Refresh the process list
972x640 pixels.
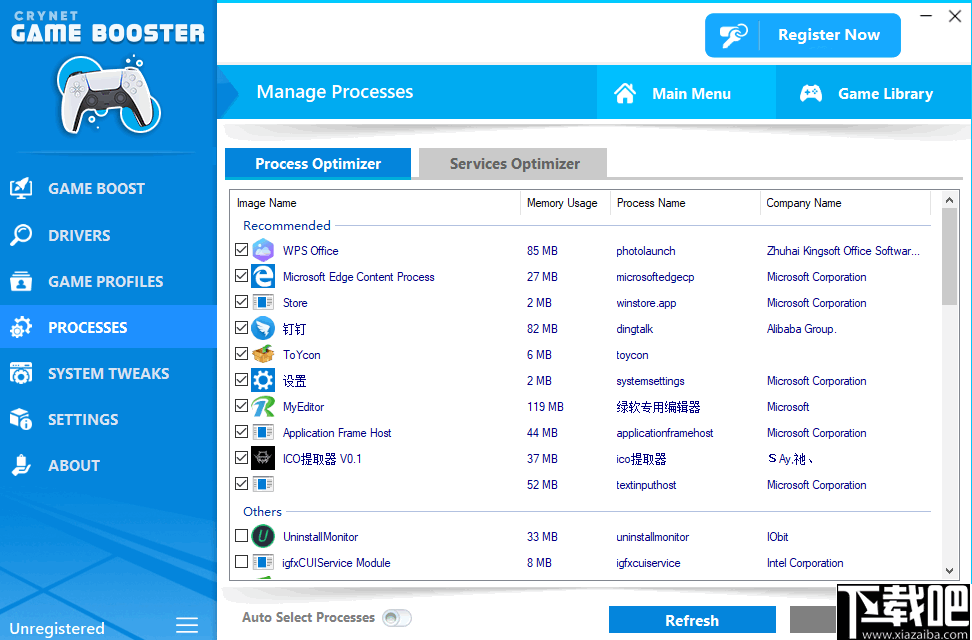point(692,620)
